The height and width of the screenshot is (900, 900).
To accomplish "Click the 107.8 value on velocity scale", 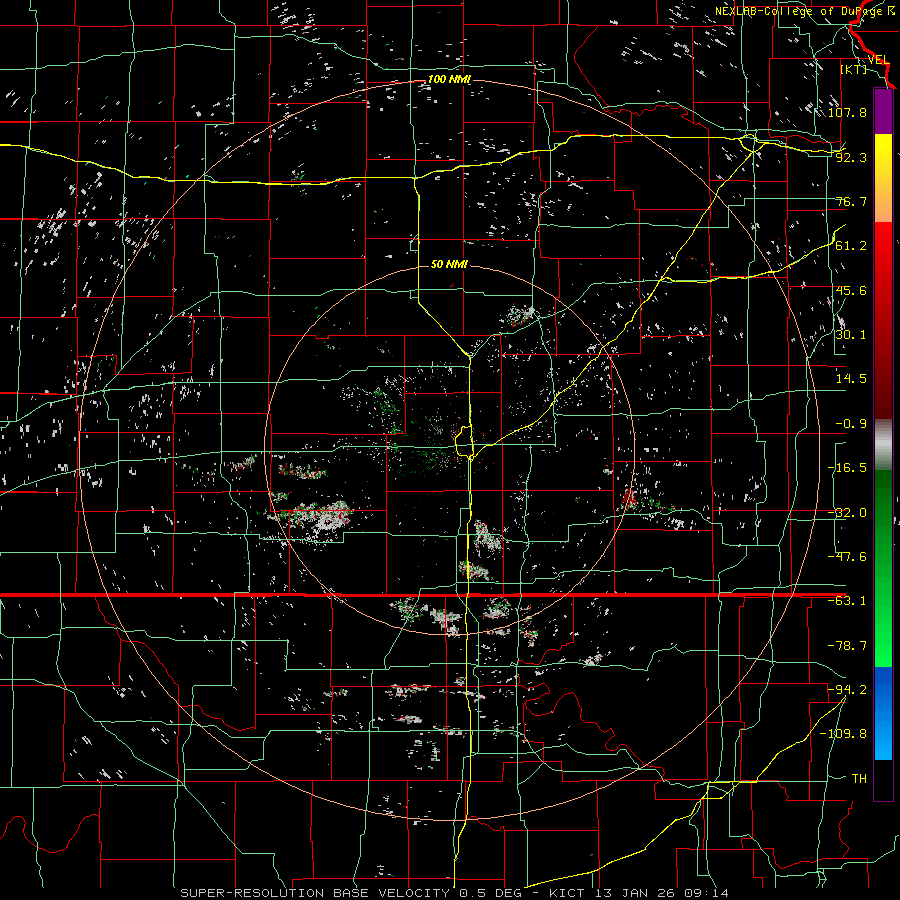I will 847,112.
